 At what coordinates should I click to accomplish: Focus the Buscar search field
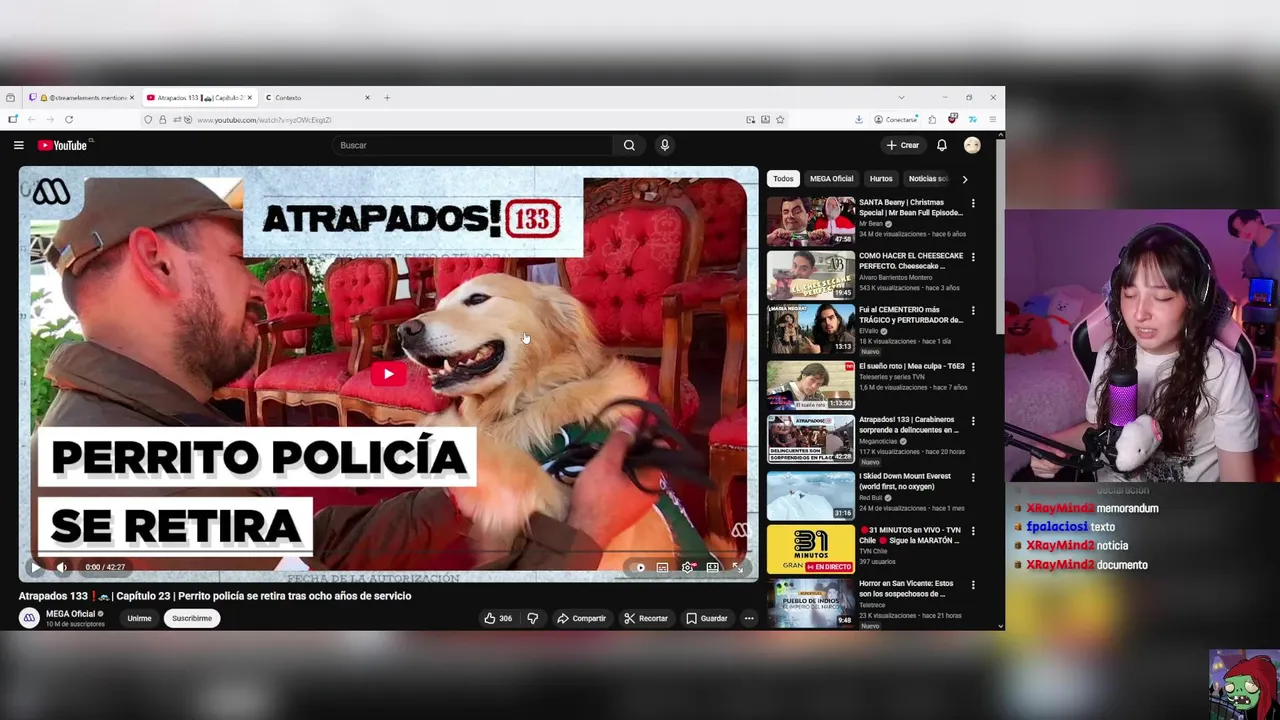pyautogui.click(x=474, y=145)
